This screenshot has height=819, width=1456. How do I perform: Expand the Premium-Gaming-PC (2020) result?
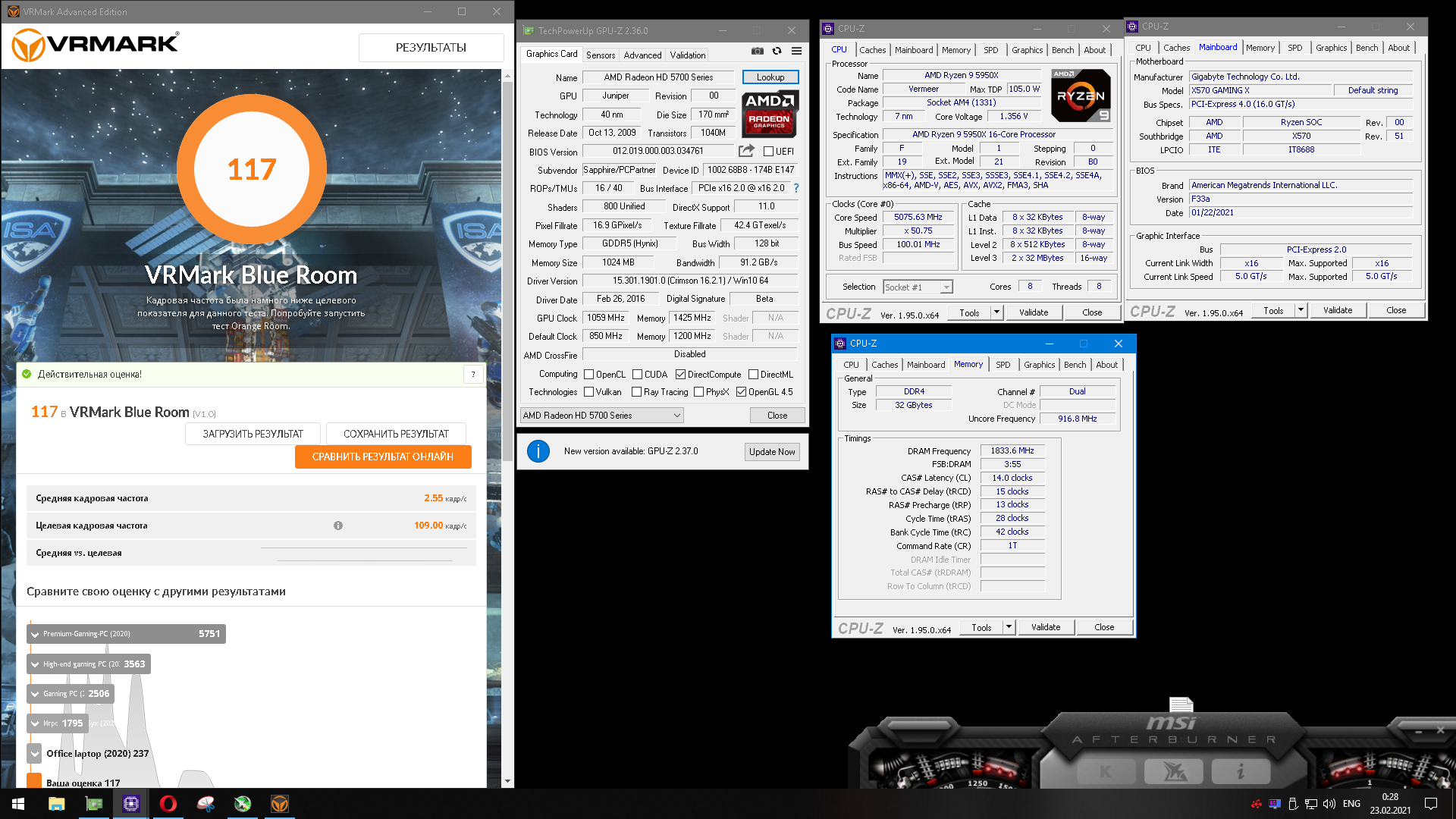click(35, 634)
